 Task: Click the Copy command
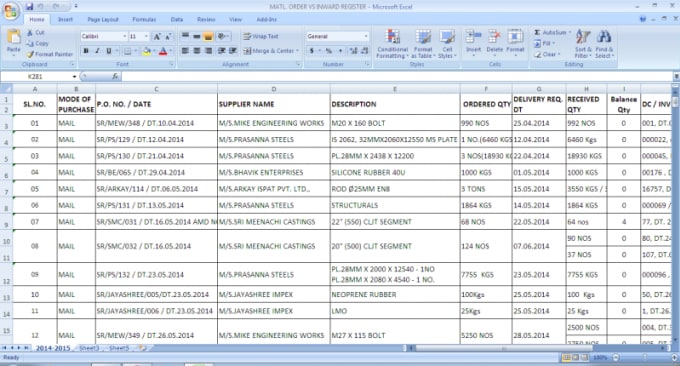coord(37,43)
